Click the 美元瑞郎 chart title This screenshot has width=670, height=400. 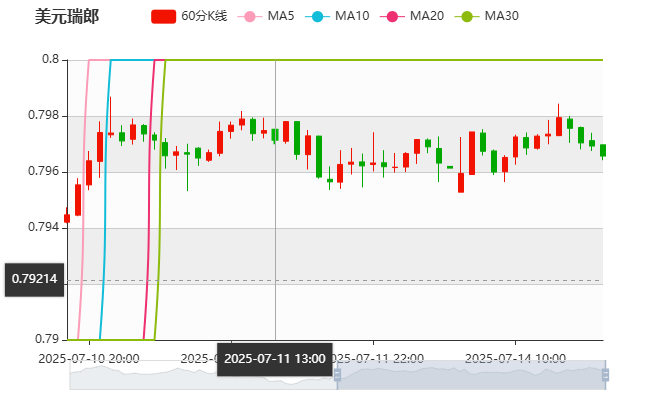tap(67, 17)
